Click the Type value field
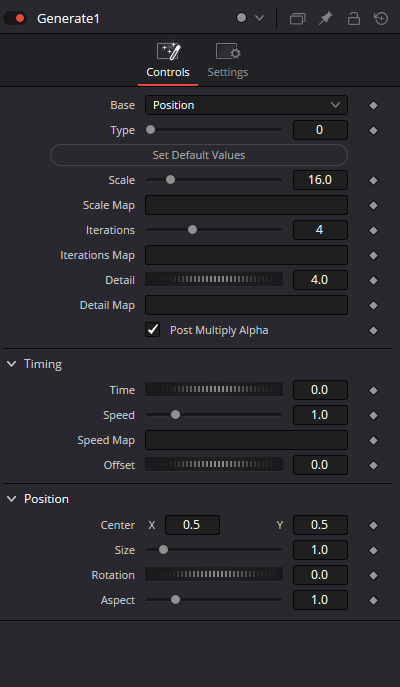 (320, 130)
